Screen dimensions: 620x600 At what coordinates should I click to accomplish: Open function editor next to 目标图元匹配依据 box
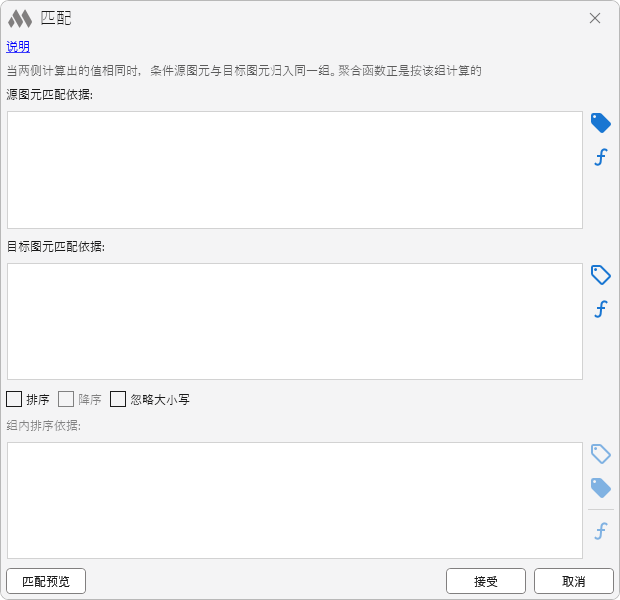[600, 309]
